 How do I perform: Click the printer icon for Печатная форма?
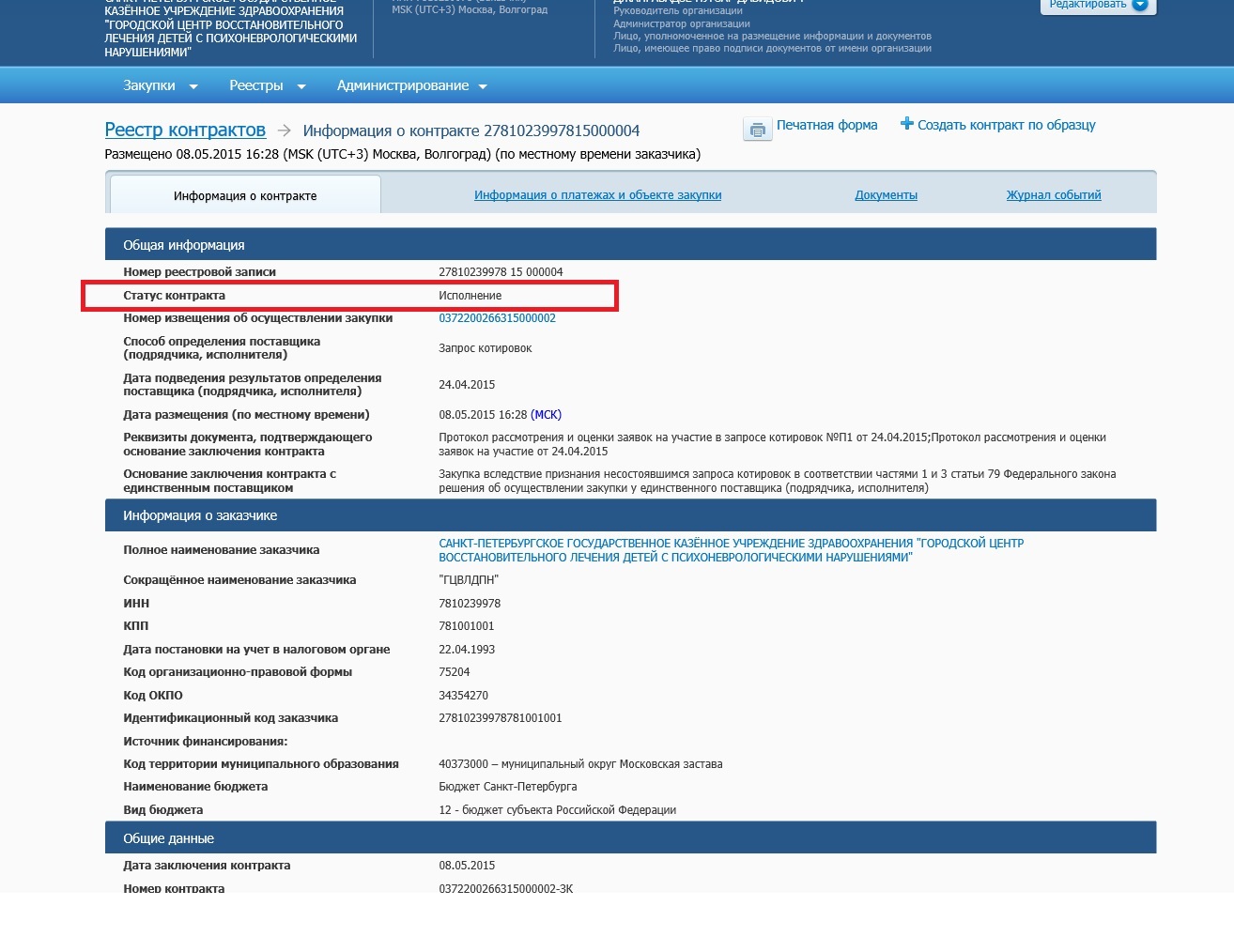click(757, 130)
